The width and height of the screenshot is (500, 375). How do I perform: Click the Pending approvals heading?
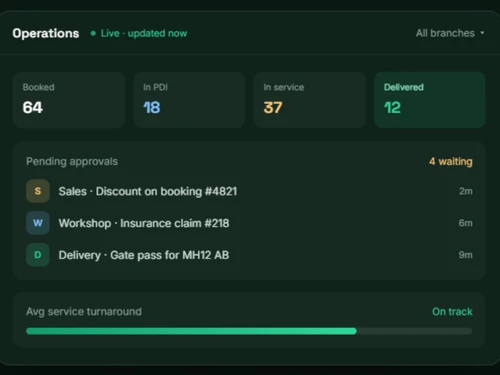[x=72, y=161]
